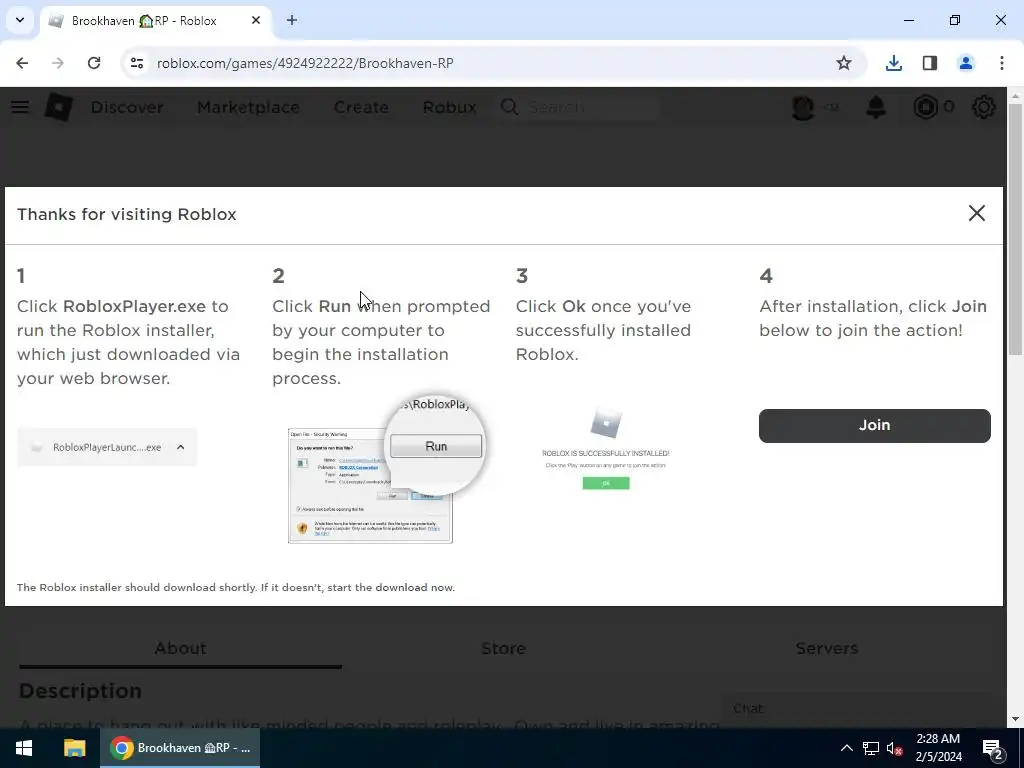
Task: Open the tab search dropdown arrow
Action: [x=20, y=20]
